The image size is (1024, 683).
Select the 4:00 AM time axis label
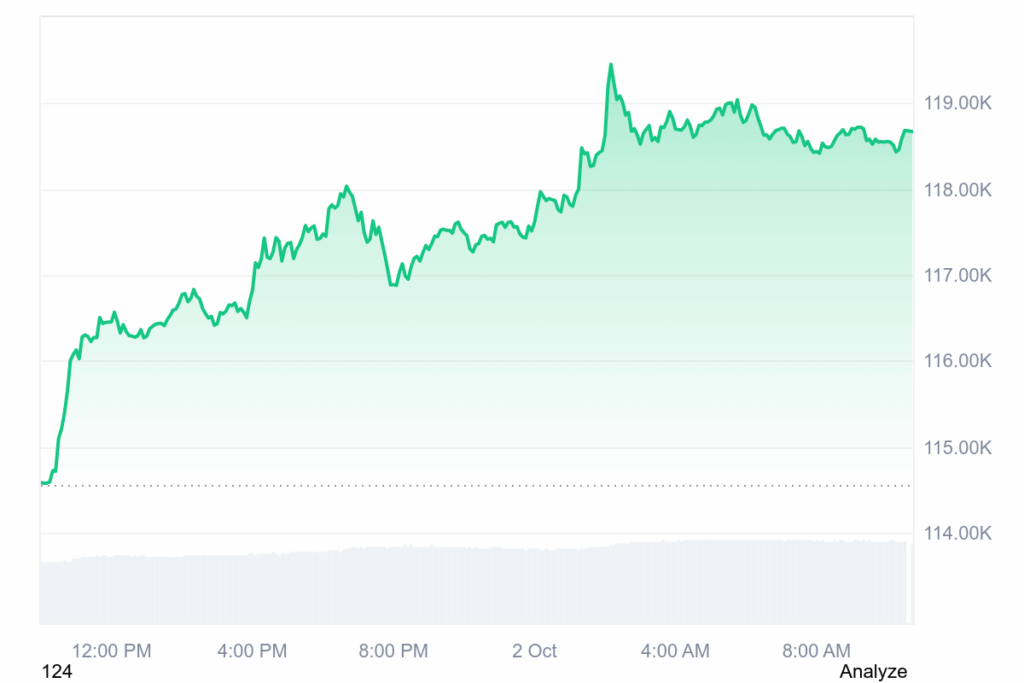pyautogui.click(x=675, y=651)
